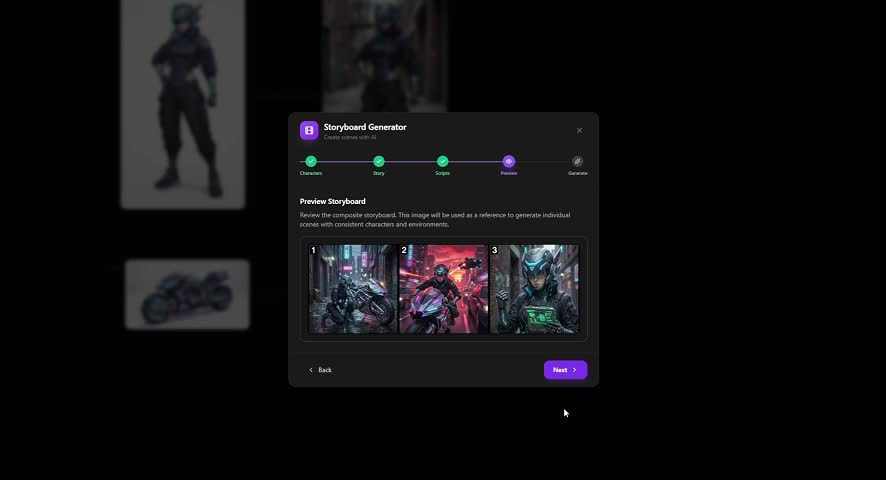The width and height of the screenshot is (886, 480).
Task: Select the Scripts step checkmark circle
Action: 443,161
